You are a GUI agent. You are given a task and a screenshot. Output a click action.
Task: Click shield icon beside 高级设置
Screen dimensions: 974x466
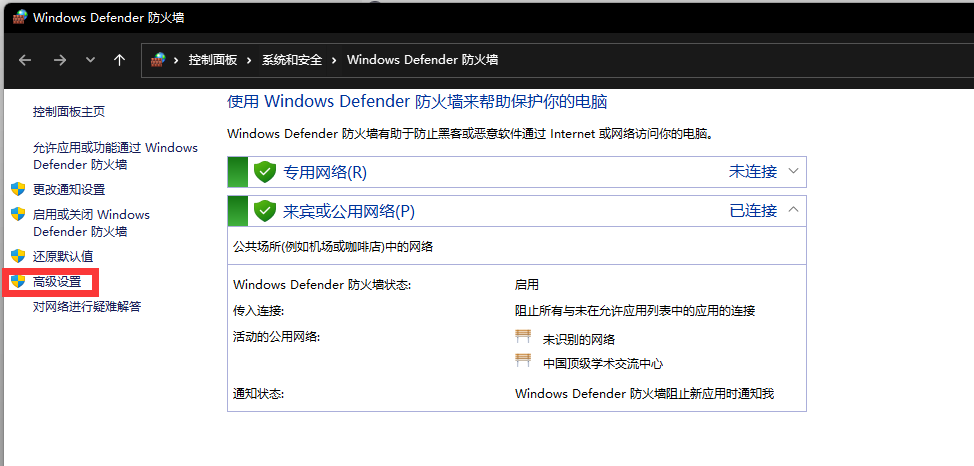[18, 281]
